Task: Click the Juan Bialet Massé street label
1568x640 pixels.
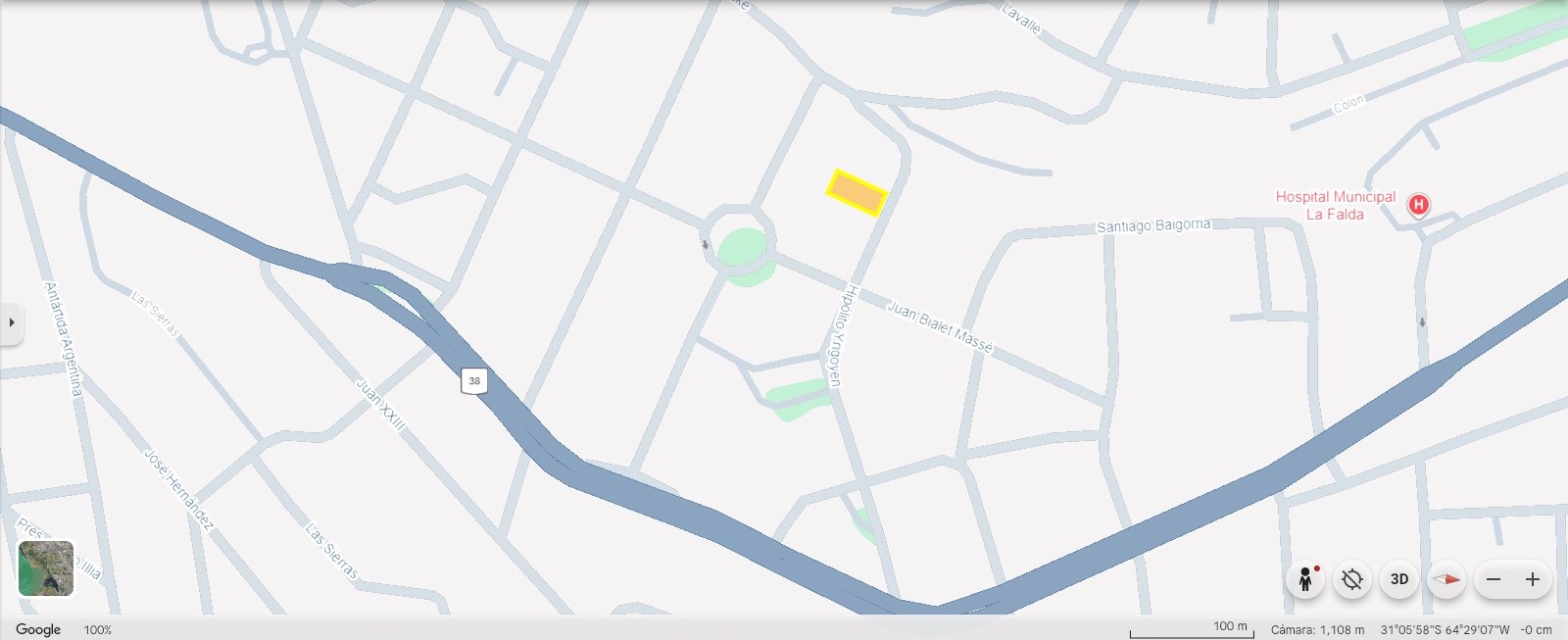Action: [x=940, y=326]
